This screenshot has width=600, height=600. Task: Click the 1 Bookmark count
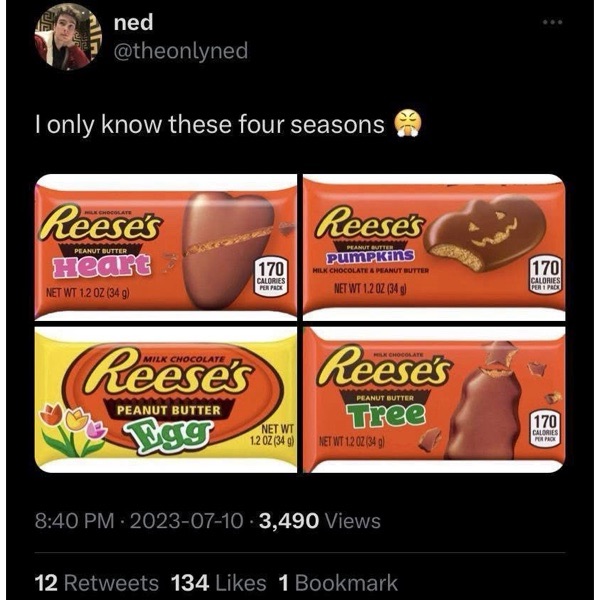point(338,582)
